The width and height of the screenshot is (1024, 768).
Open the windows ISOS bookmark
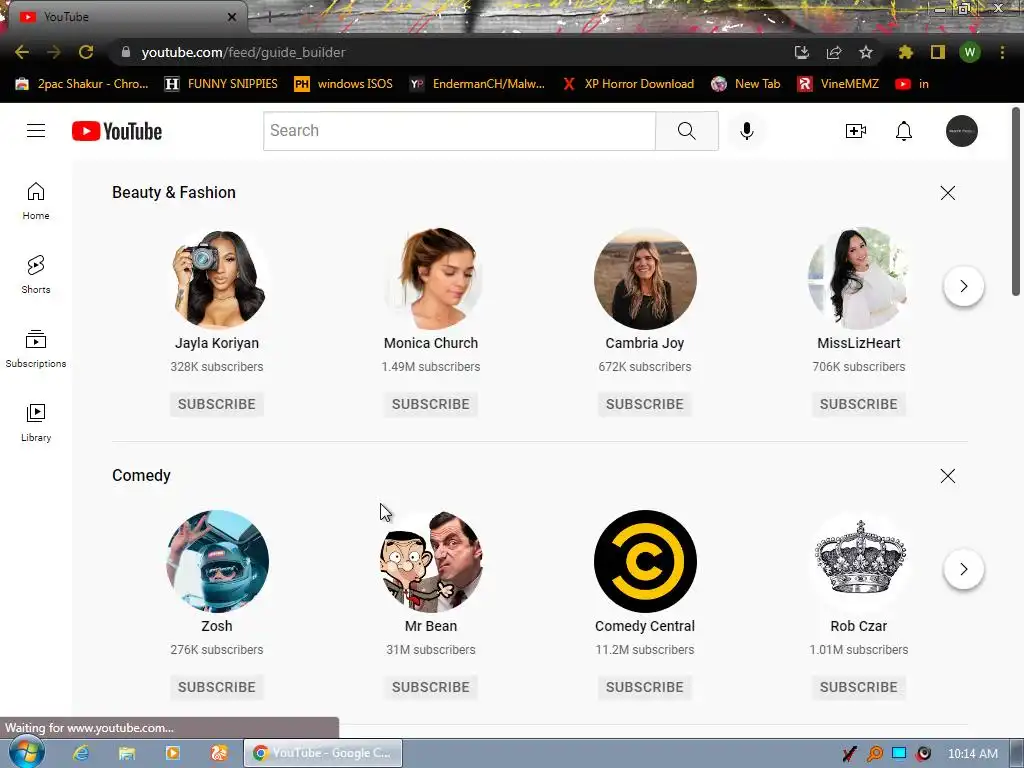point(344,84)
